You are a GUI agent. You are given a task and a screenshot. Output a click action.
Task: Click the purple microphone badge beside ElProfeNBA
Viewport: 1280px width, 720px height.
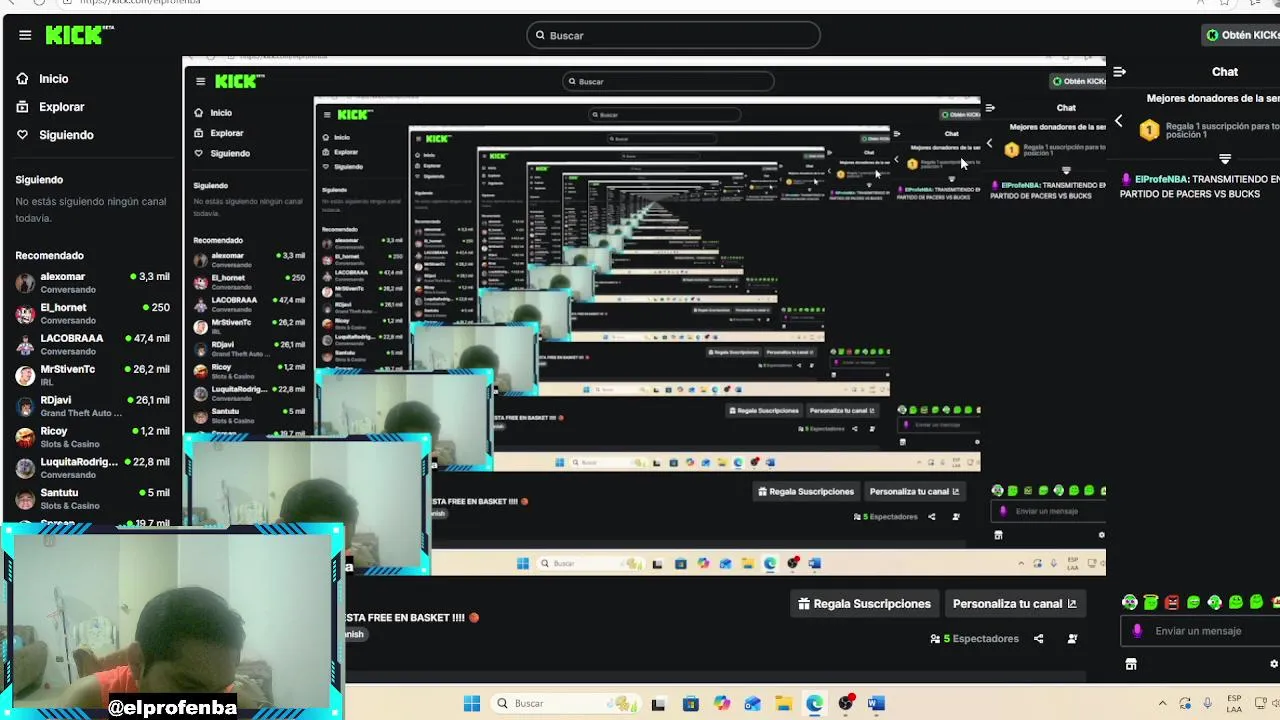pos(1126,180)
